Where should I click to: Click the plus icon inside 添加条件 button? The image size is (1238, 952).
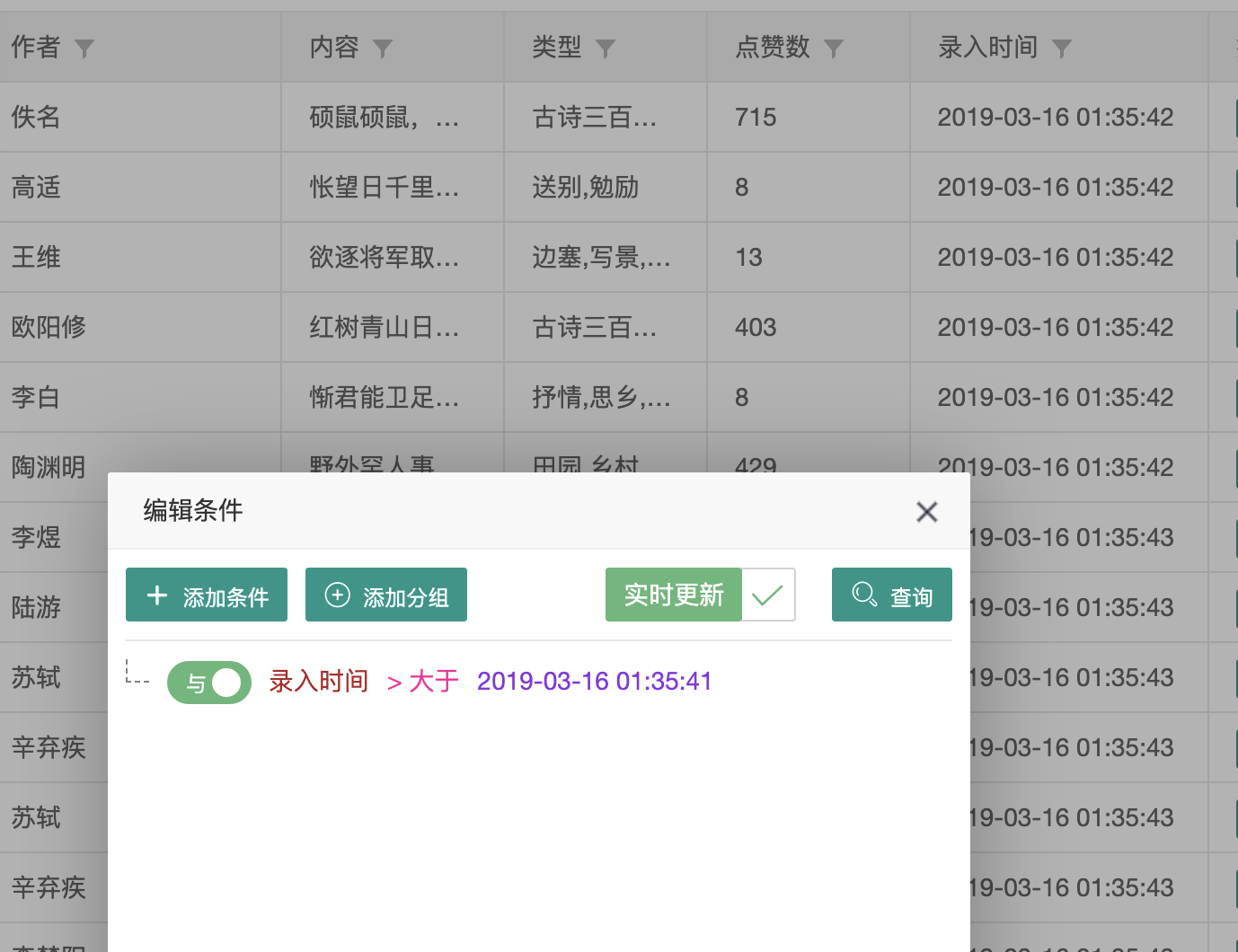[x=157, y=595]
